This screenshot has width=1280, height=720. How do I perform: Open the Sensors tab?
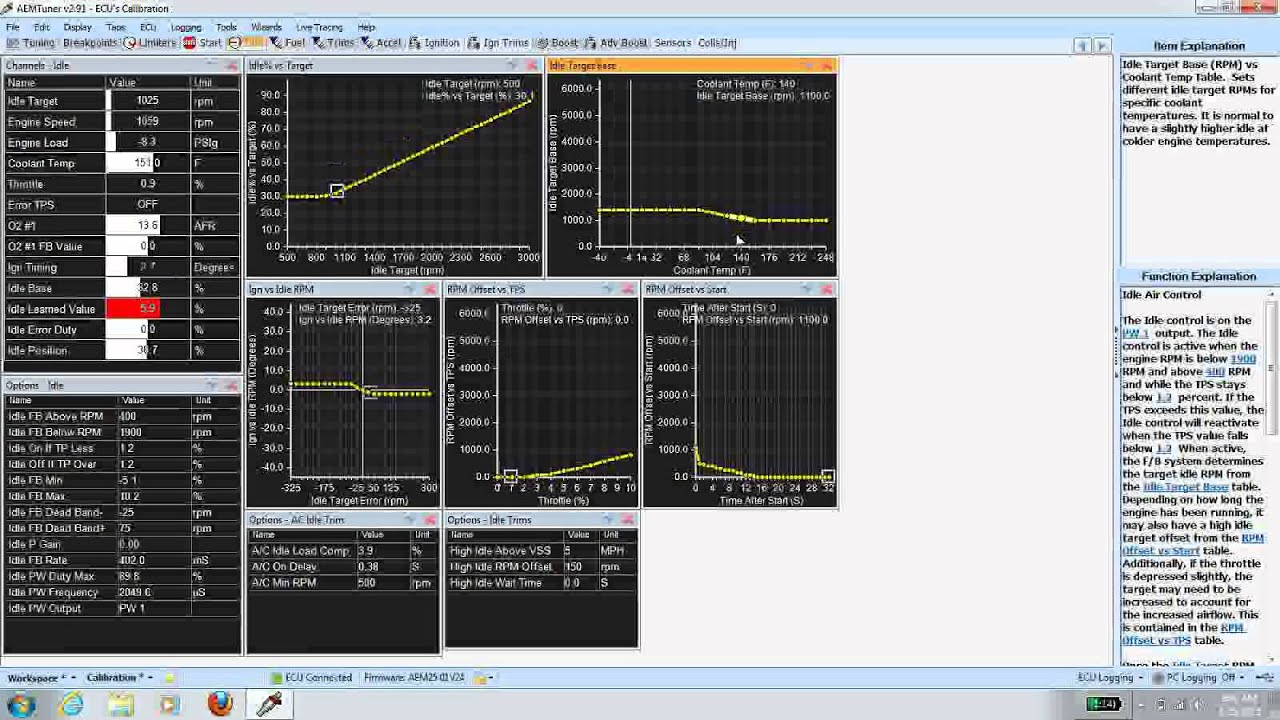click(x=673, y=43)
